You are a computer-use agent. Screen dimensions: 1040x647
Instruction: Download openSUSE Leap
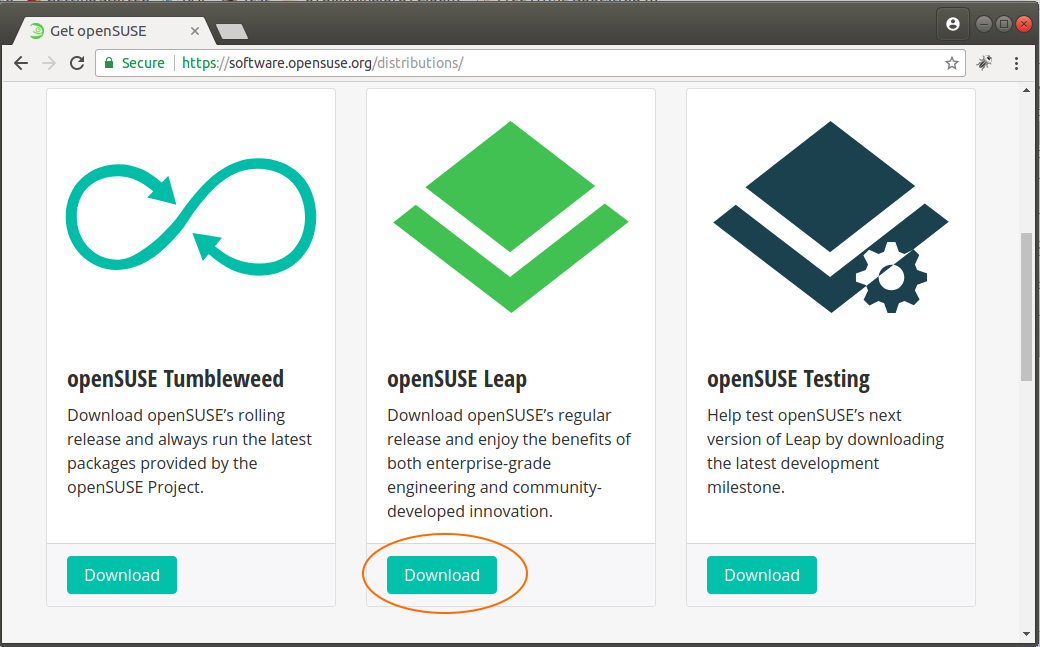point(442,575)
